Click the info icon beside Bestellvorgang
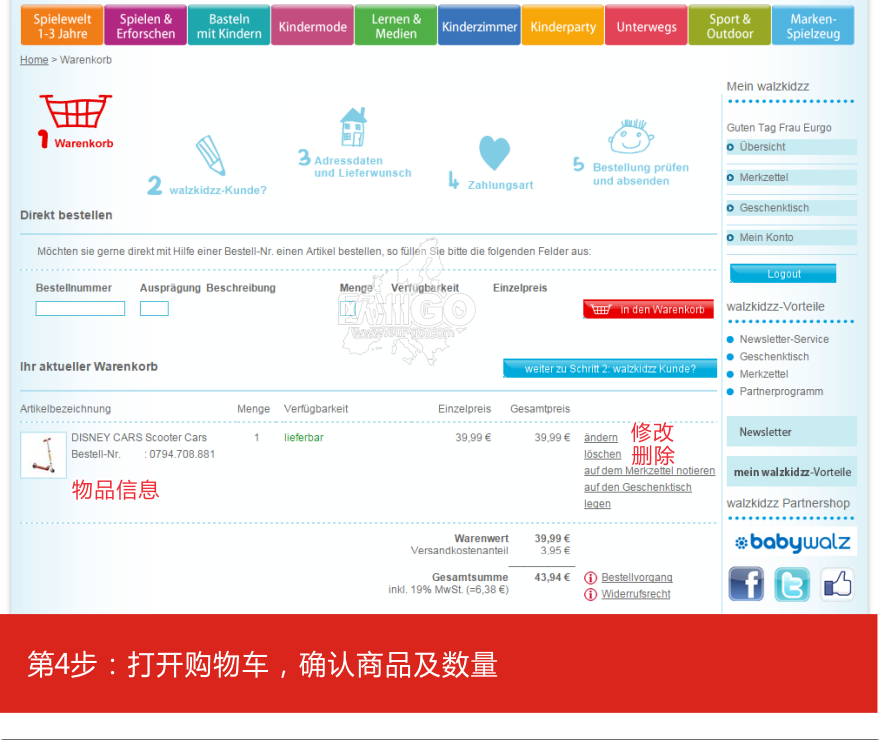The height and width of the screenshot is (740, 879). coord(591,578)
